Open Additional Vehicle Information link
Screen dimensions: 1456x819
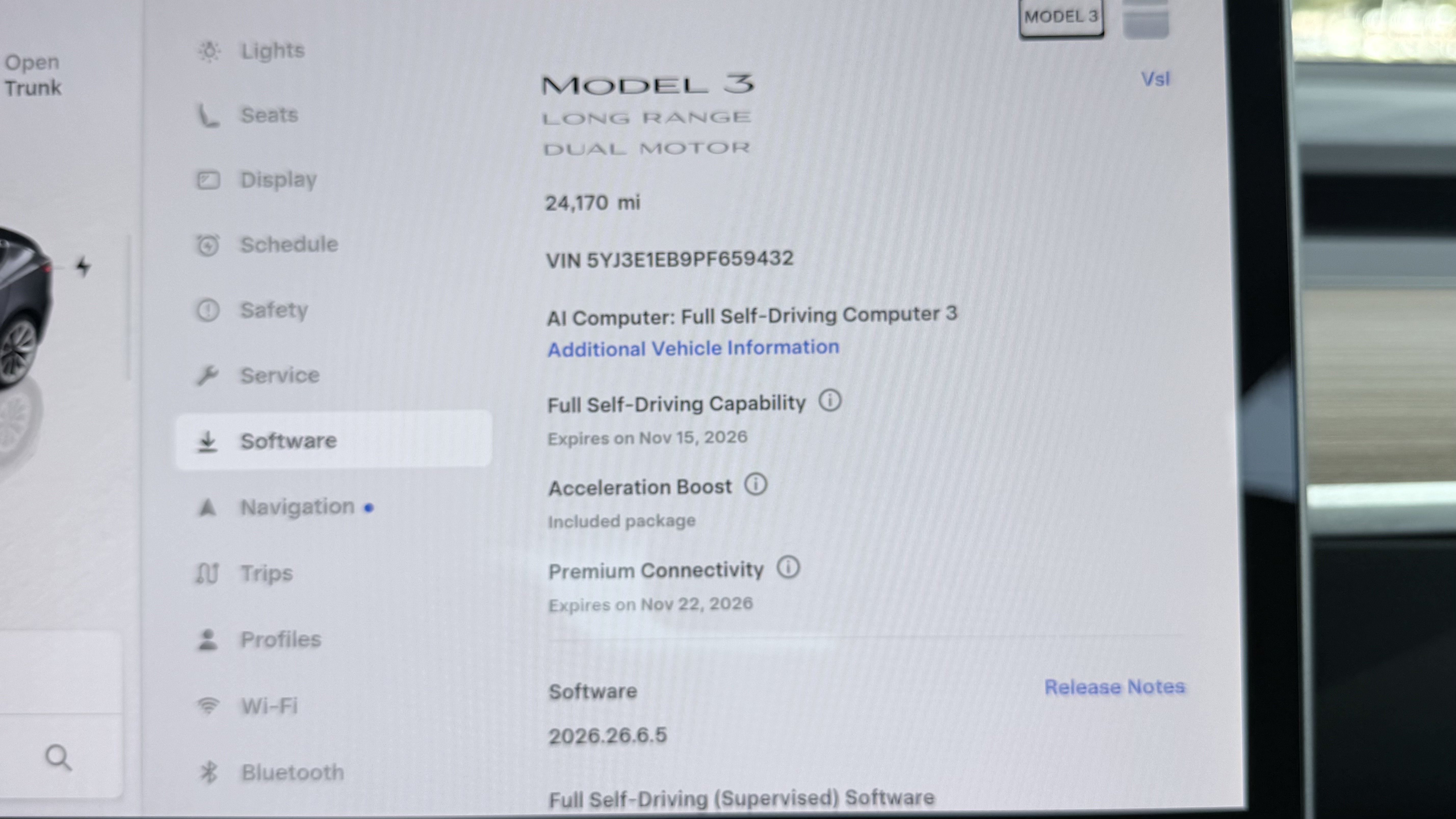pyautogui.click(x=694, y=348)
